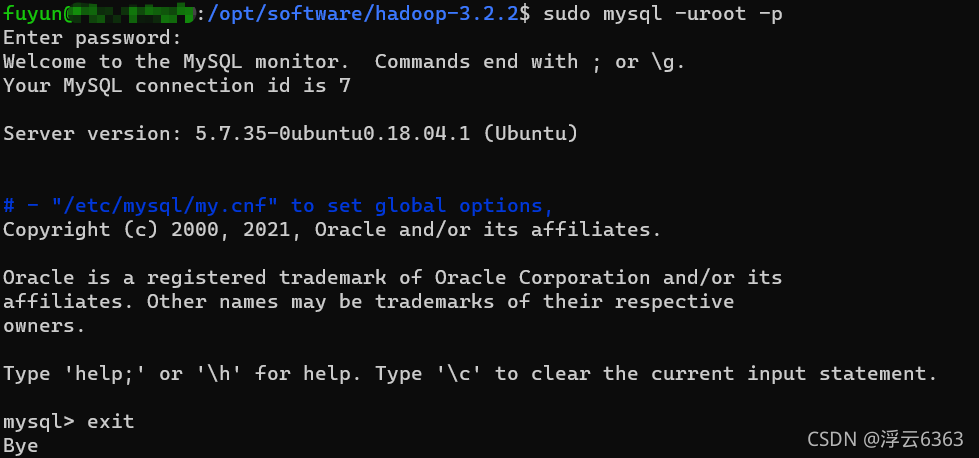The height and width of the screenshot is (458, 979).
Task: Click the word 'owners.'
Action: [44, 326]
